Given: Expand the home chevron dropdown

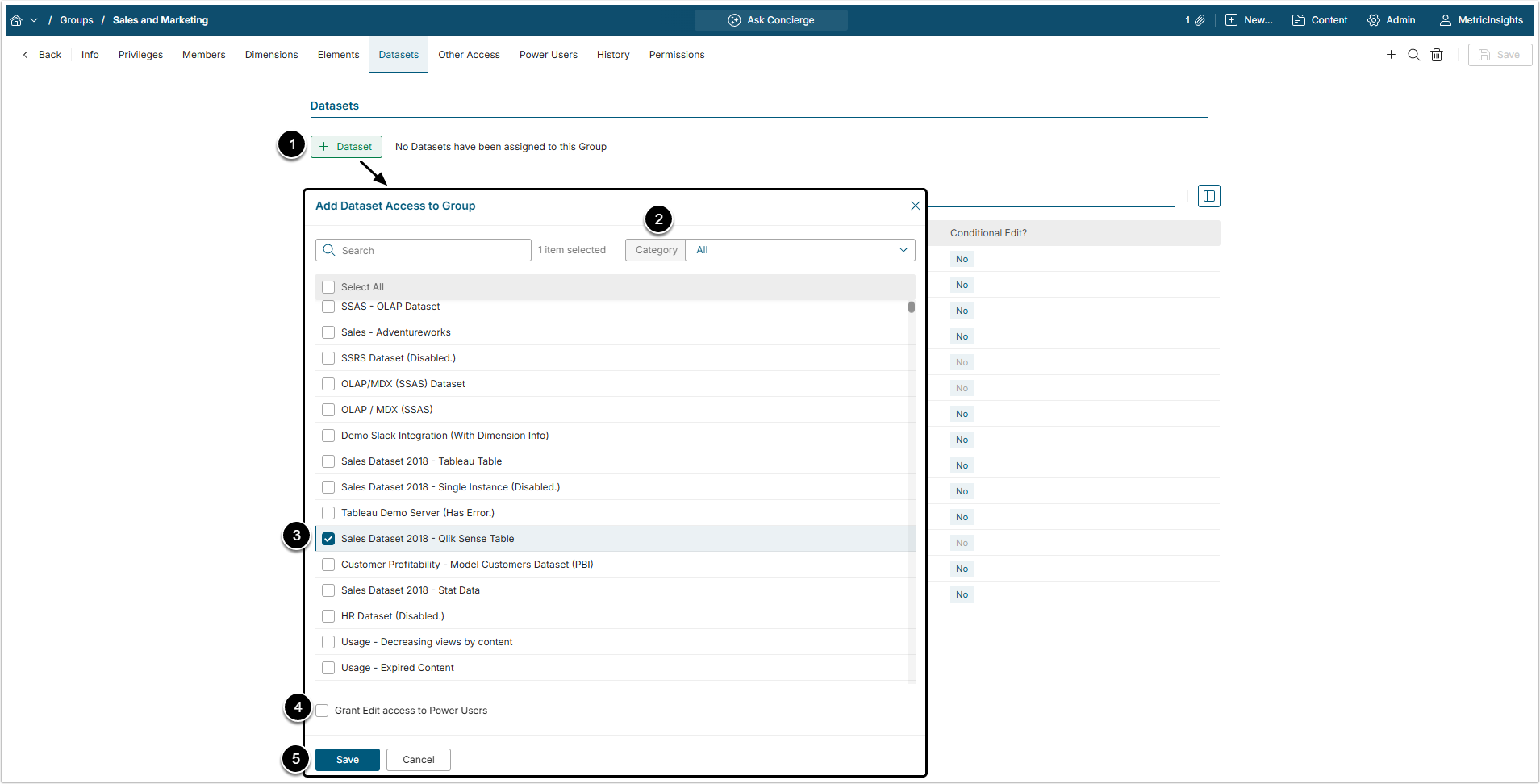Looking at the screenshot, I should pyautogui.click(x=34, y=20).
